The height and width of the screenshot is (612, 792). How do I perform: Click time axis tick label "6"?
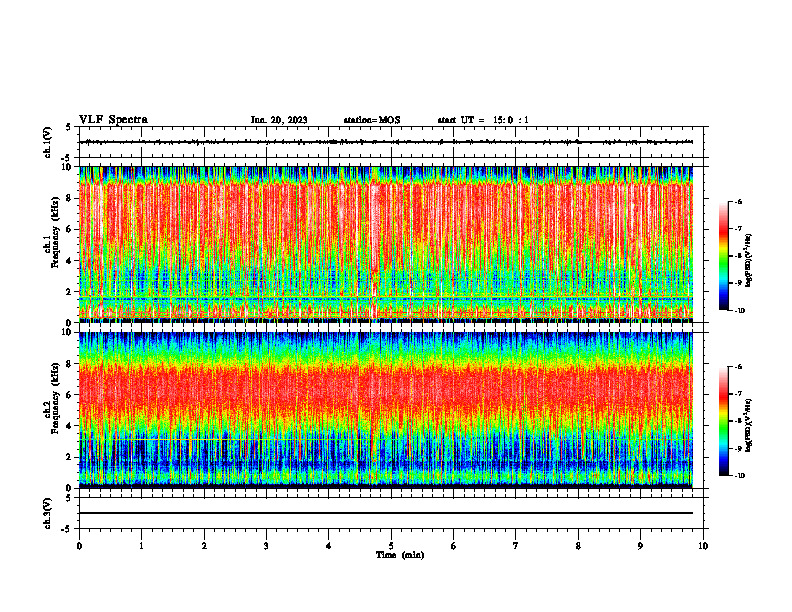(454, 546)
